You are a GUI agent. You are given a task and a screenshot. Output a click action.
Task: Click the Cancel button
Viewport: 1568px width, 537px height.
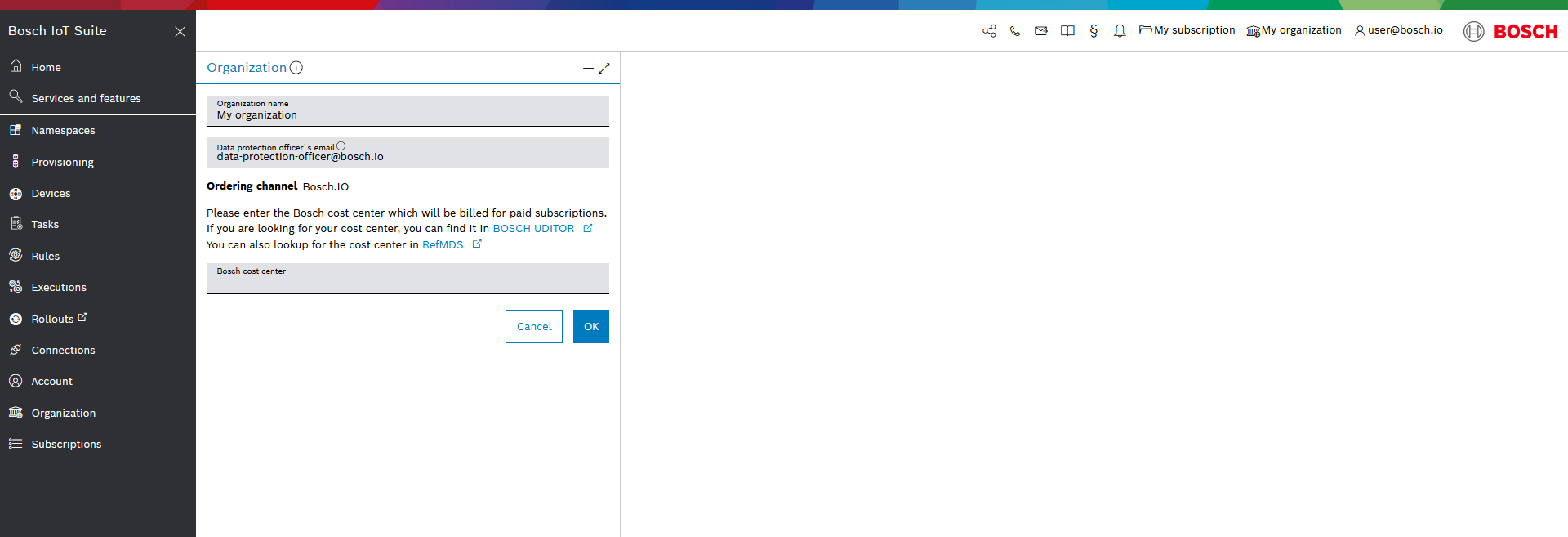(534, 326)
